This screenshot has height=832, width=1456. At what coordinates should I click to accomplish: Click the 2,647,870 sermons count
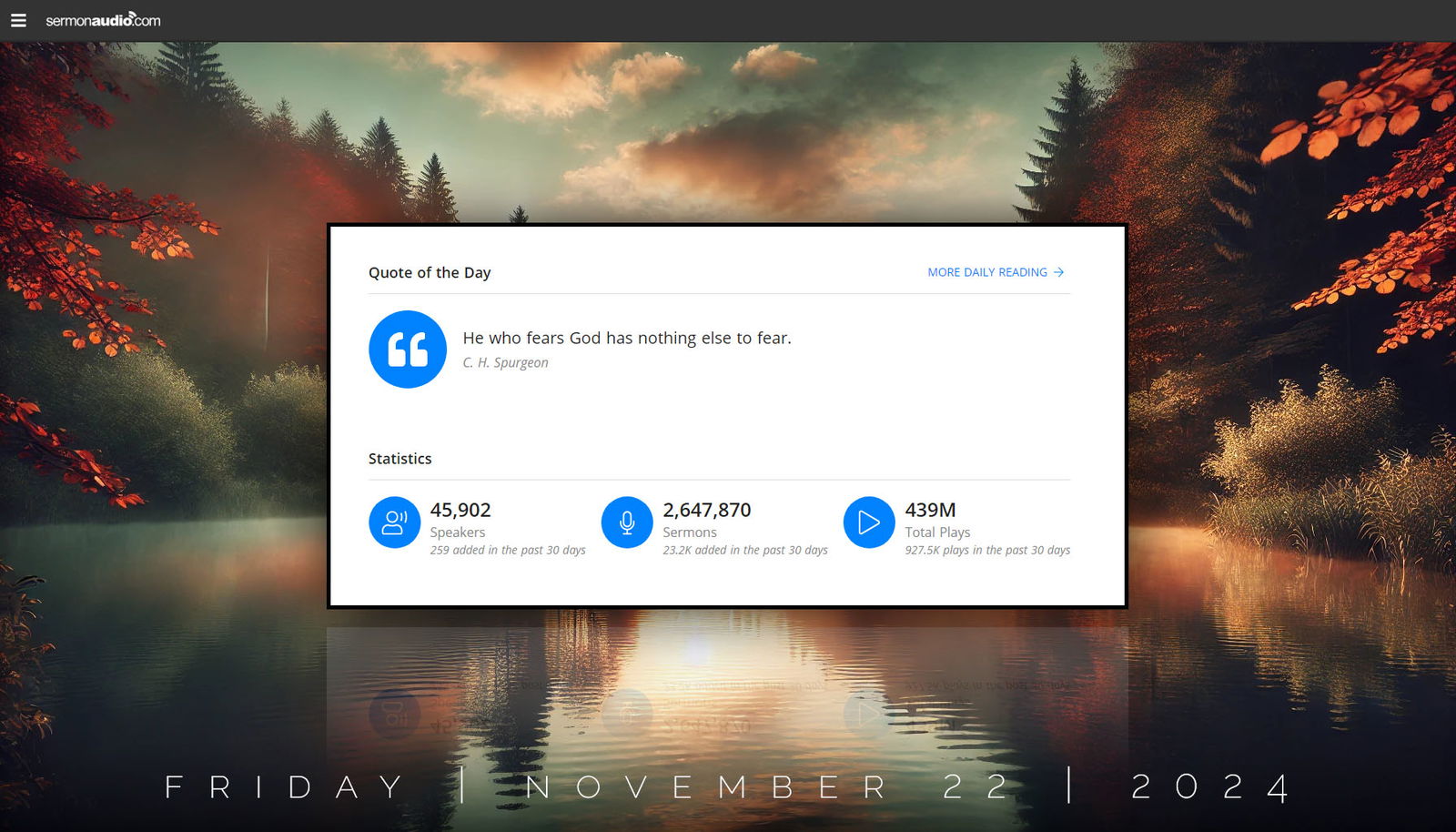pos(707,510)
